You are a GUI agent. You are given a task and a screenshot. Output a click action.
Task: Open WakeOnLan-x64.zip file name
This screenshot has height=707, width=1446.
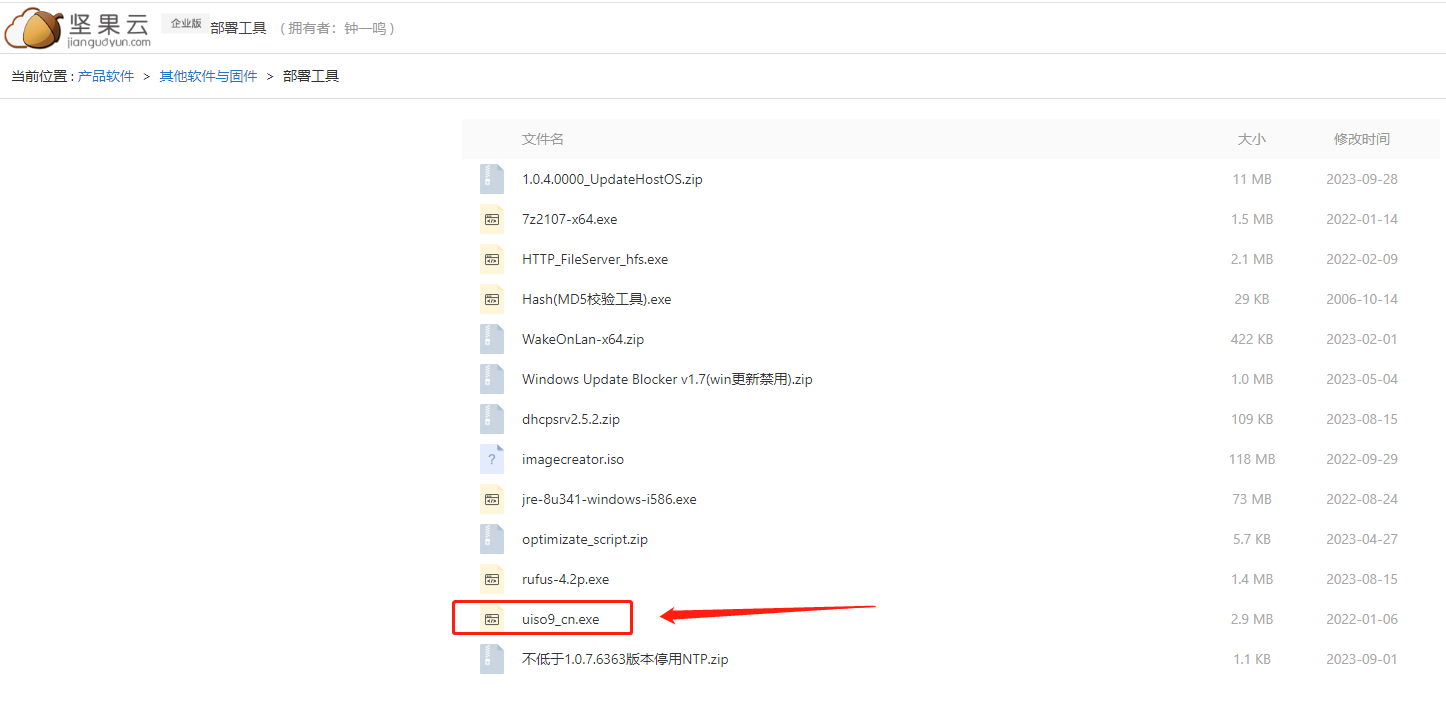point(583,339)
